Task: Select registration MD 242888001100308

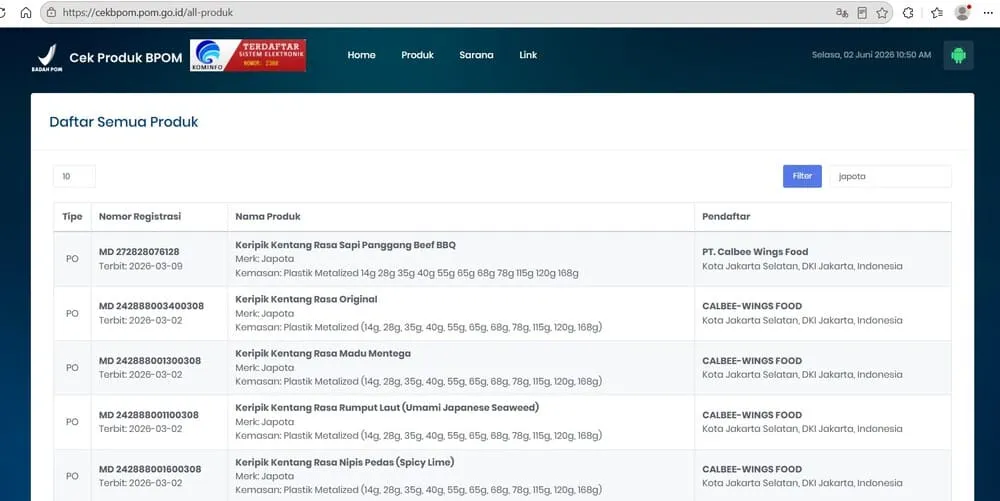Action: [149, 415]
